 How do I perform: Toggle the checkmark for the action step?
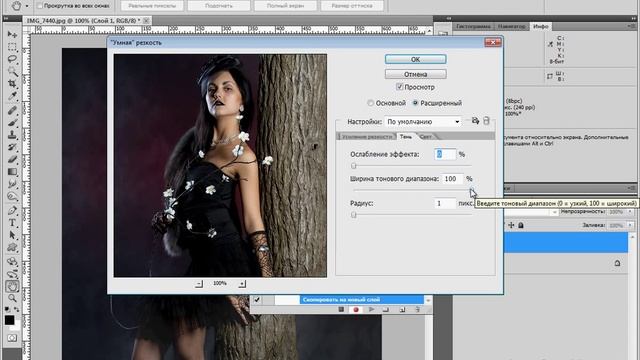click(257, 300)
